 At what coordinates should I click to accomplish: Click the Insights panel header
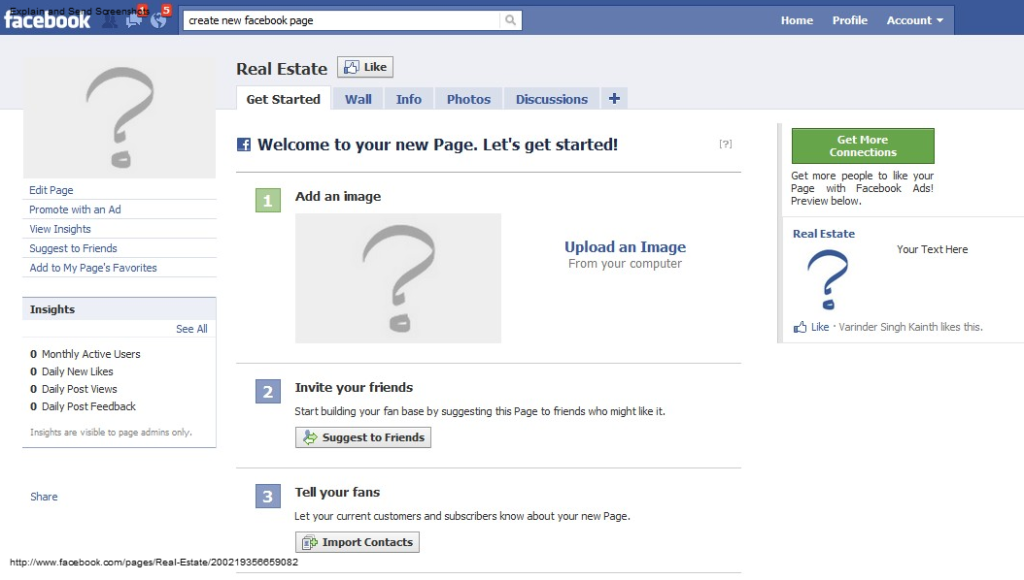click(120, 309)
